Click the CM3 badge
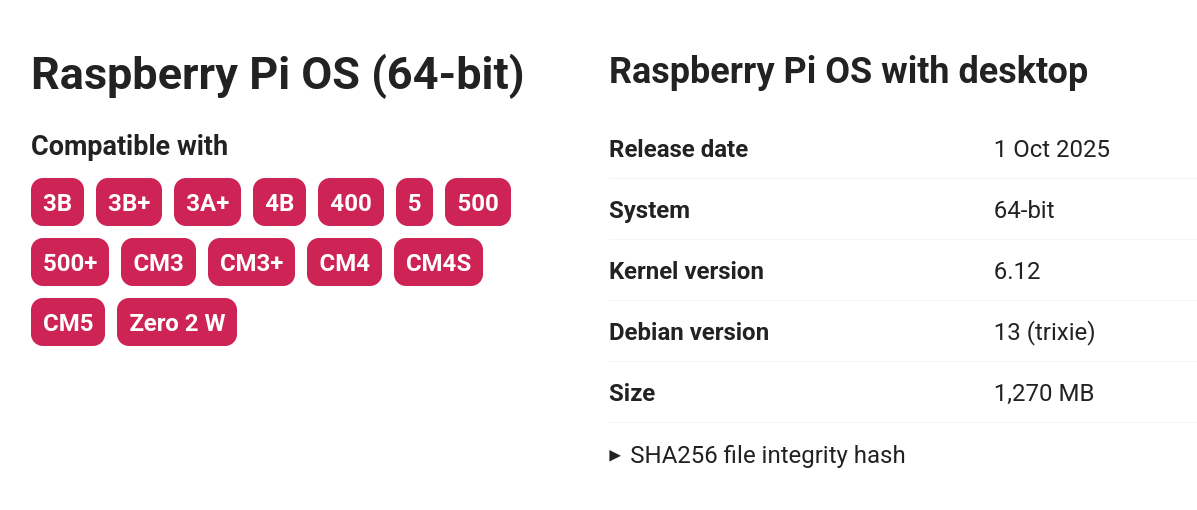1197x510 pixels. click(x=159, y=263)
